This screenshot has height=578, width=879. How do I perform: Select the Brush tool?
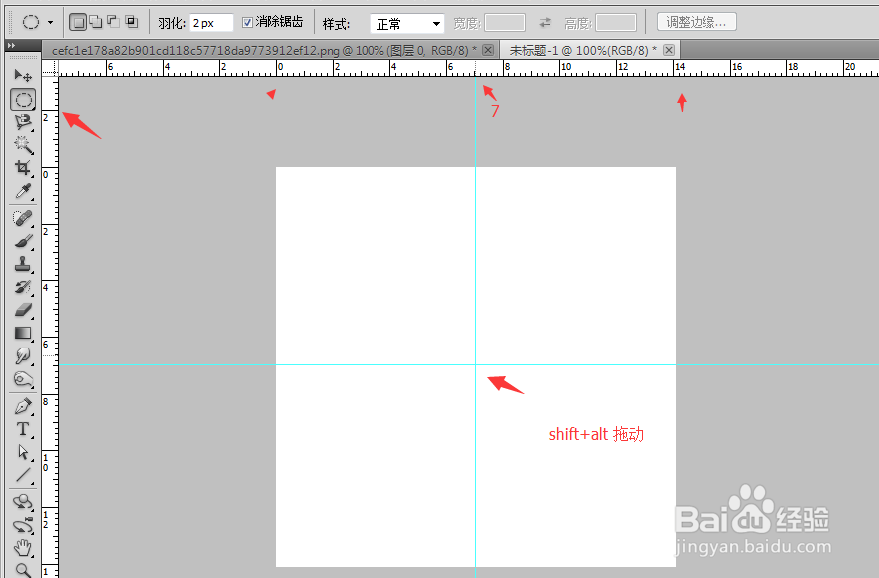pos(23,241)
